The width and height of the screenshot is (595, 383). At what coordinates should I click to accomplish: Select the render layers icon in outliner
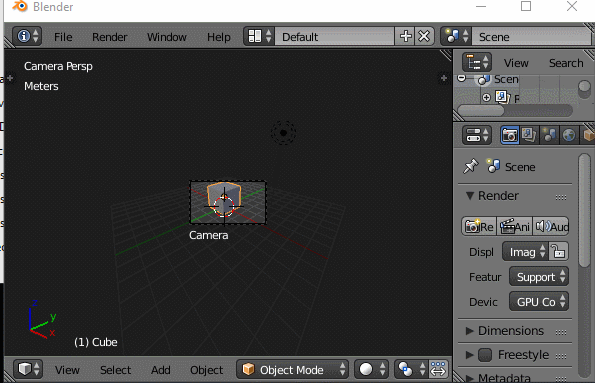(x=502, y=97)
